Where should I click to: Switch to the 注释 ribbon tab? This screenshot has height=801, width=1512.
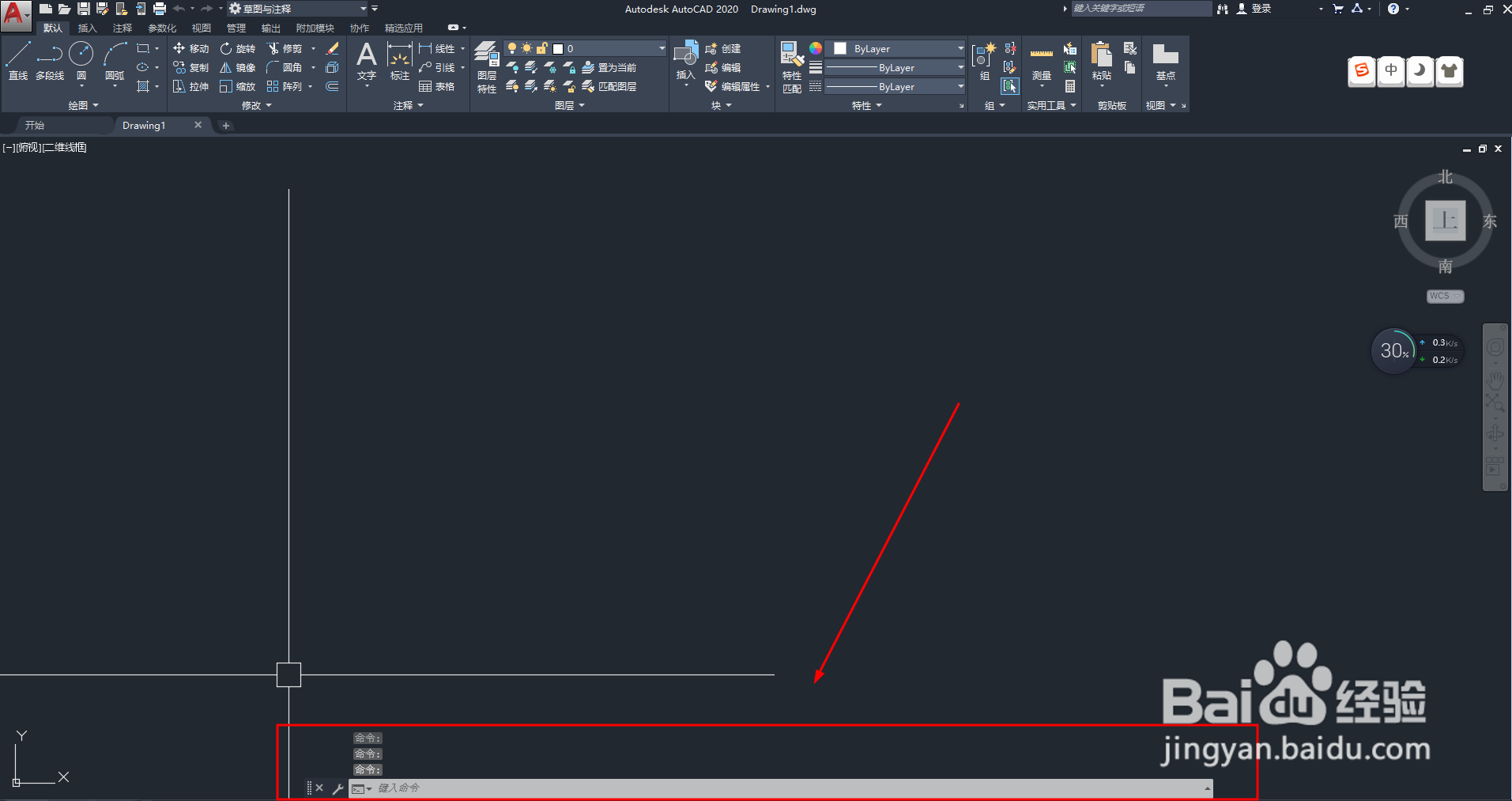(122, 28)
